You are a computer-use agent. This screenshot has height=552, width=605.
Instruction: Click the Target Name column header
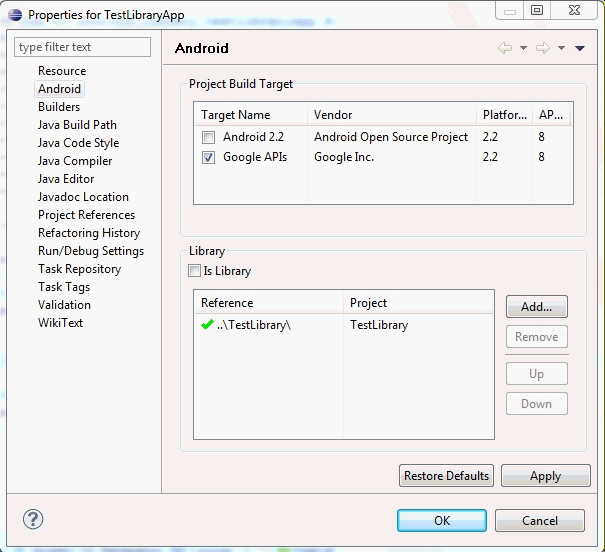[x=251, y=115]
